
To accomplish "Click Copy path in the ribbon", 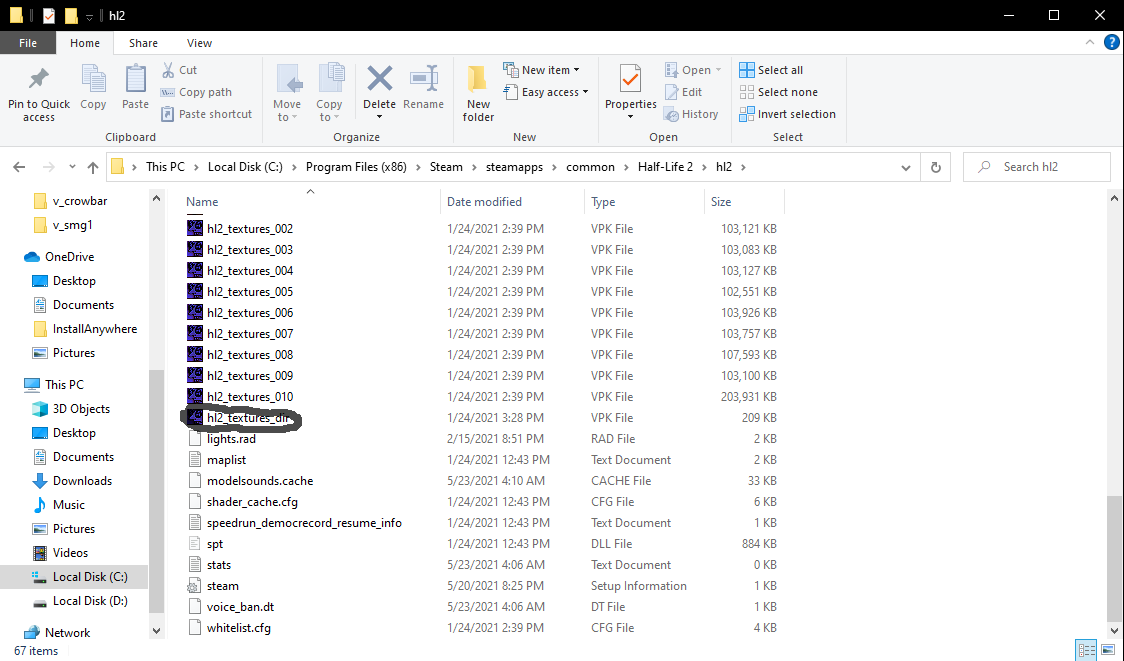I will coord(196,92).
